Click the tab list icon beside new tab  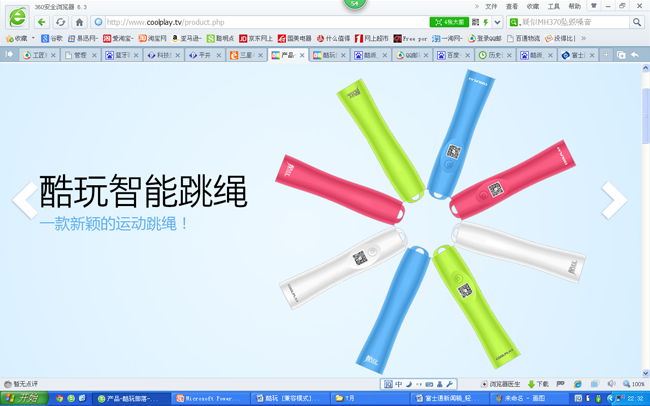point(621,55)
